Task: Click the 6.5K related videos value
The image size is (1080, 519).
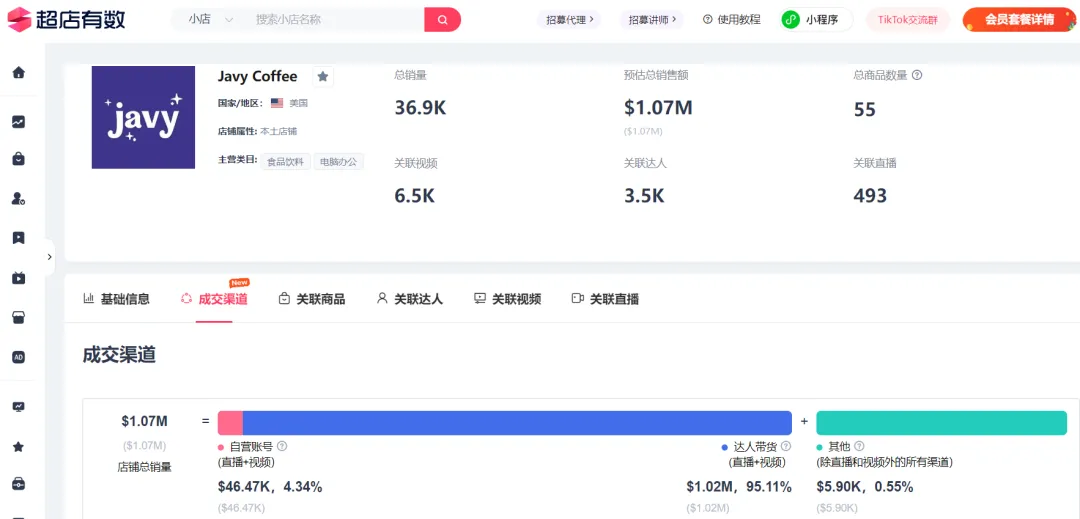Action: (x=415, y=195)
